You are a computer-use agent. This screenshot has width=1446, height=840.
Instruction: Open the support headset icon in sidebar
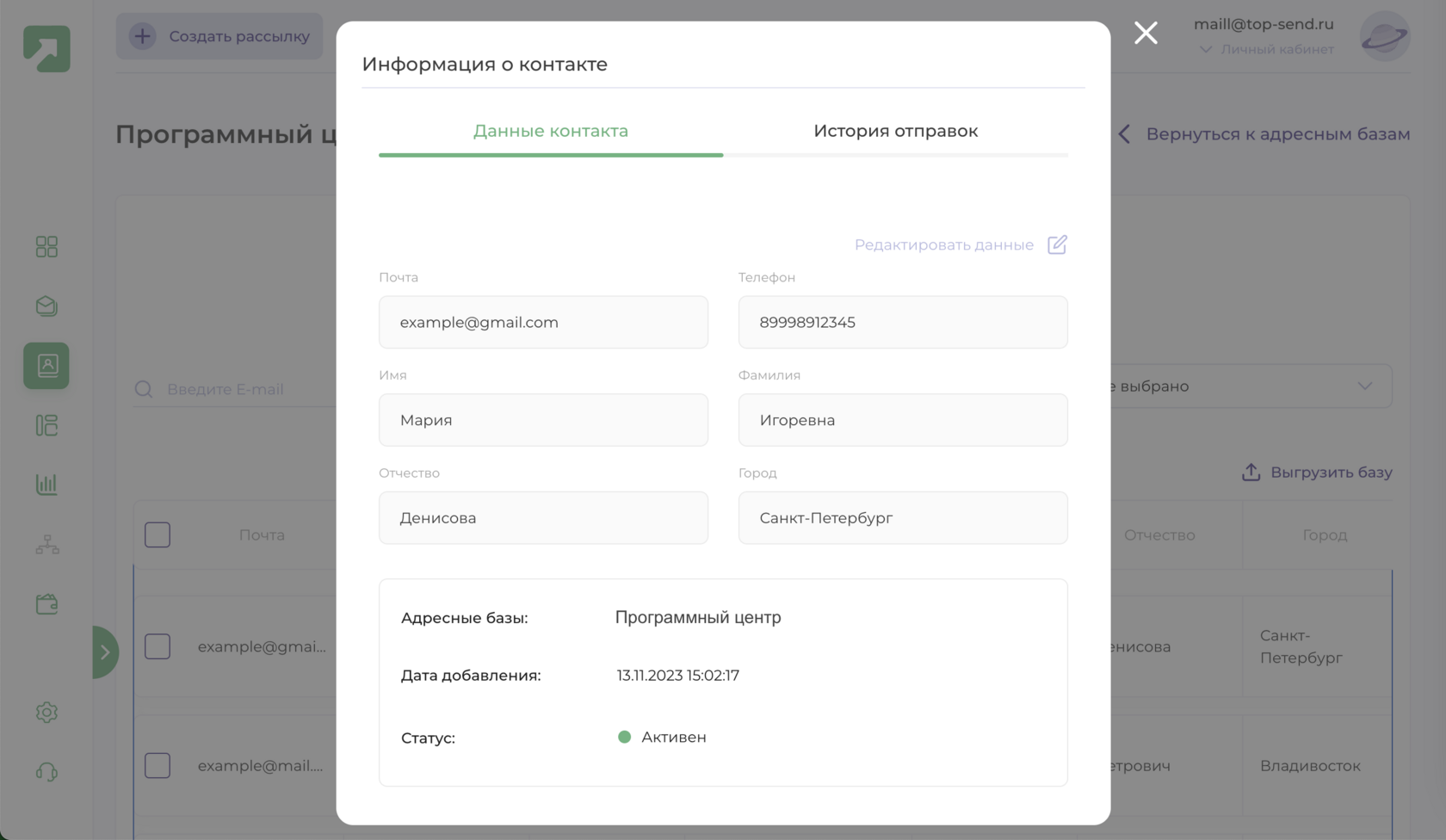[x=46, y=772]
